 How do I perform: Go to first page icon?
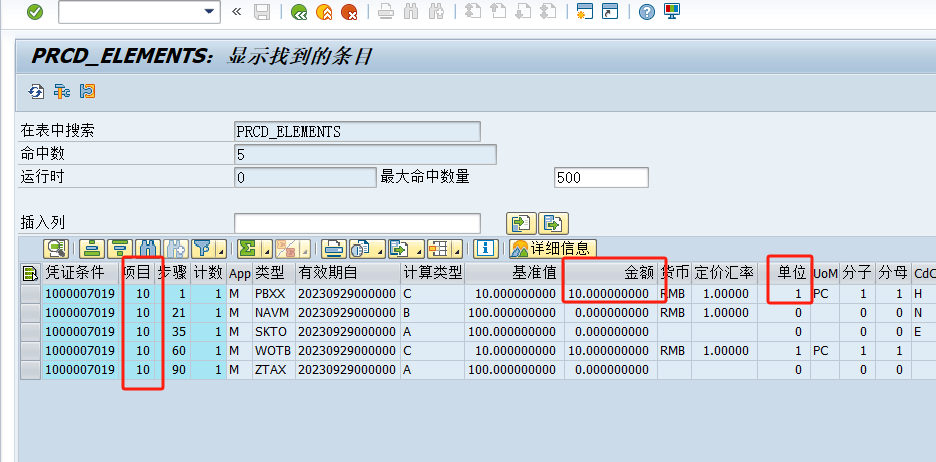pos(473,12)
